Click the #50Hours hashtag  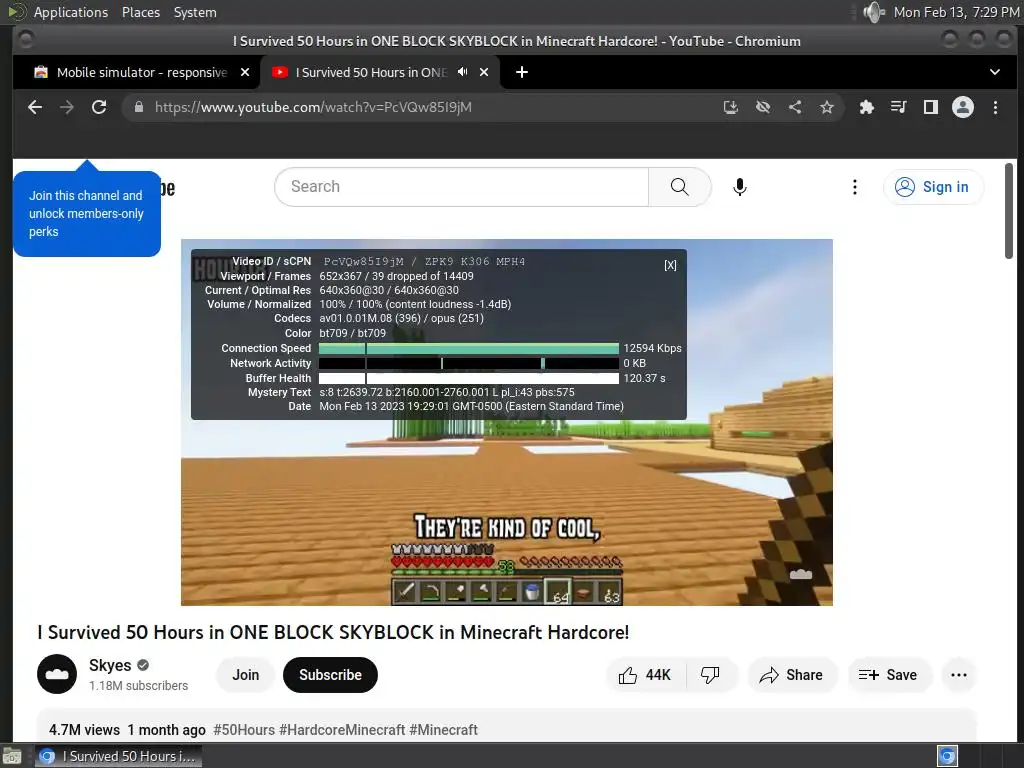(244, 729)
